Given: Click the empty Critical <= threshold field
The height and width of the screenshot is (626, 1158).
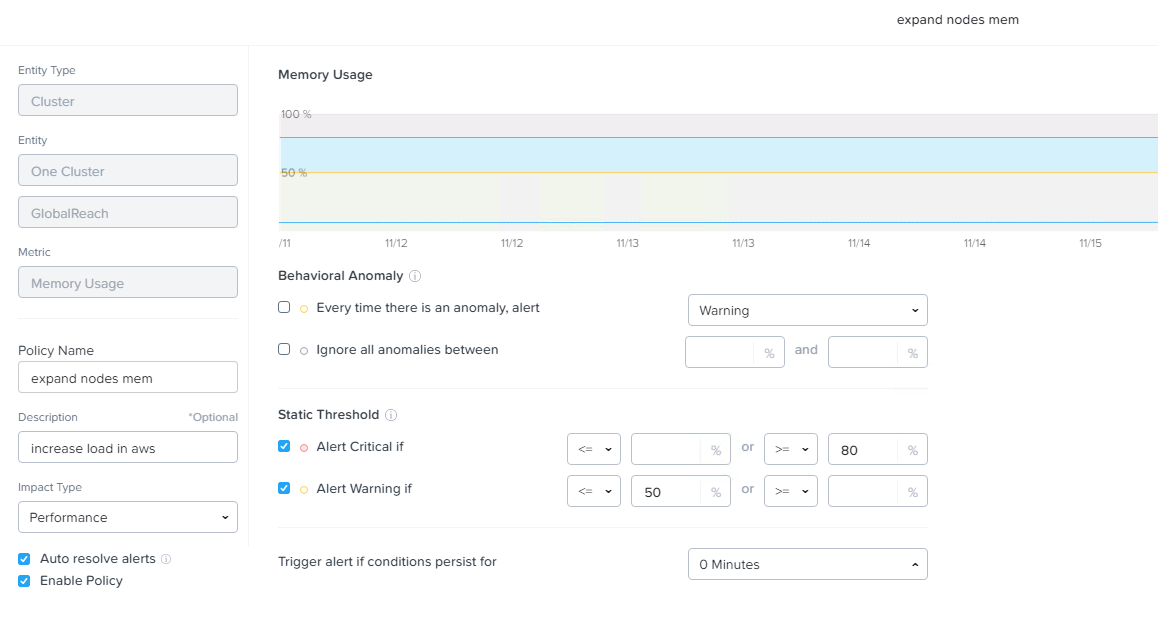Looking at the screenshot, I should 680,449.
